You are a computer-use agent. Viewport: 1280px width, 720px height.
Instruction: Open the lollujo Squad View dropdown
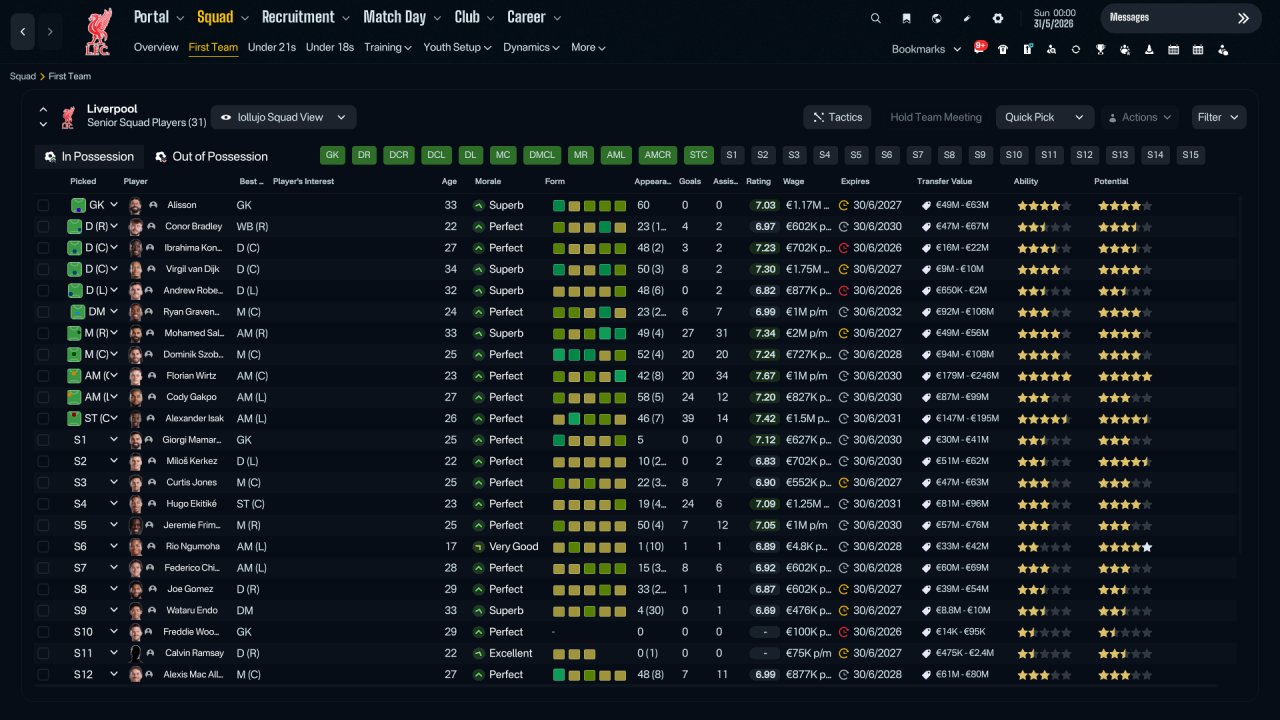(x=283, y=117)
